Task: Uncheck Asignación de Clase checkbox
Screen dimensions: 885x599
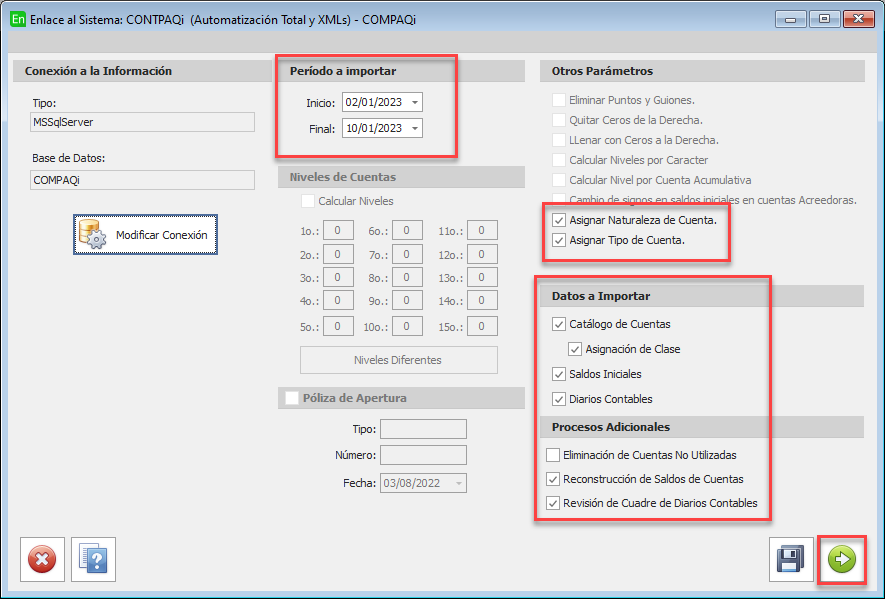Action: 575,349
